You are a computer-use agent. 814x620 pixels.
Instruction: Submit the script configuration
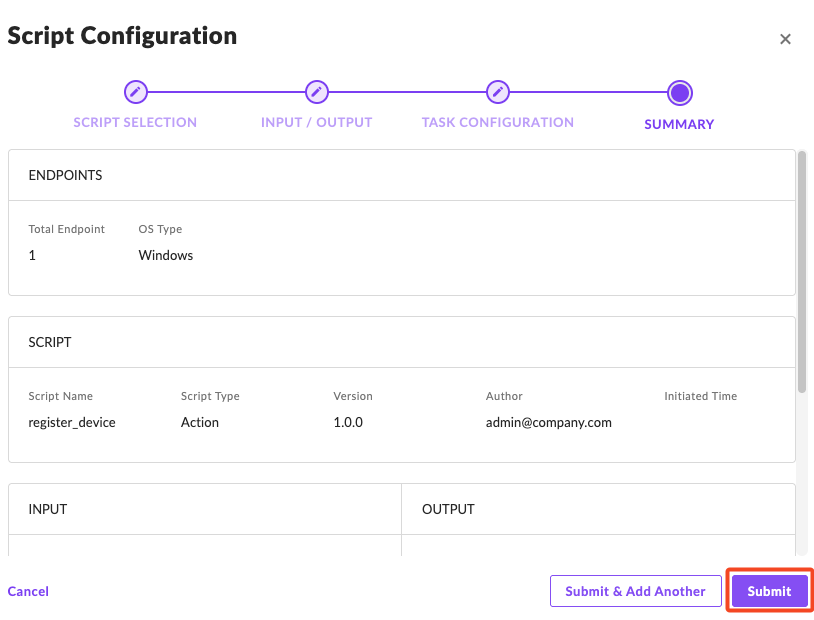(x=769, y=591)
